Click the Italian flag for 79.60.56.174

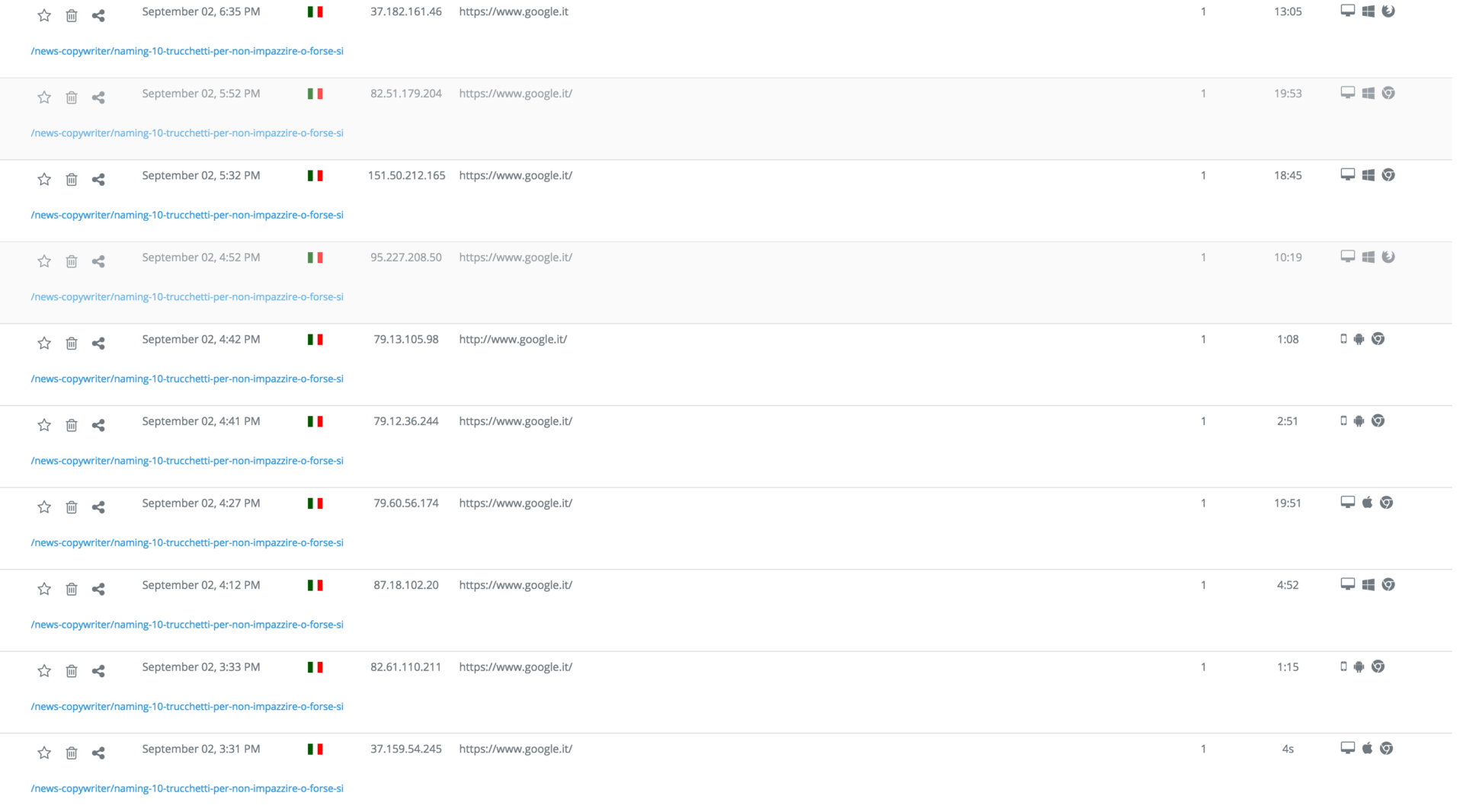pyautogui.click(x=315, y=503)
